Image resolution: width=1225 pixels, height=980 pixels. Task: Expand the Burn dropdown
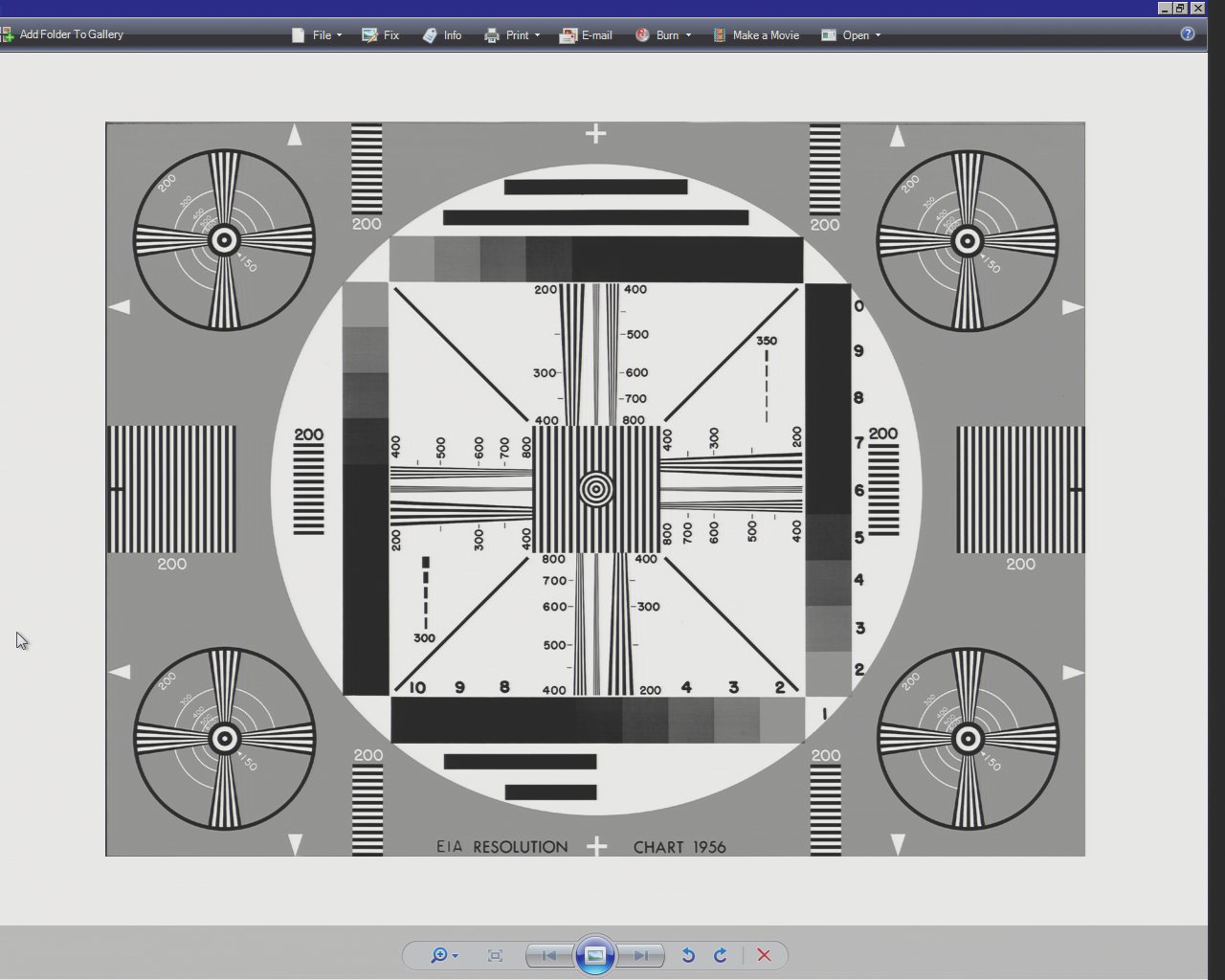(662, 35)
